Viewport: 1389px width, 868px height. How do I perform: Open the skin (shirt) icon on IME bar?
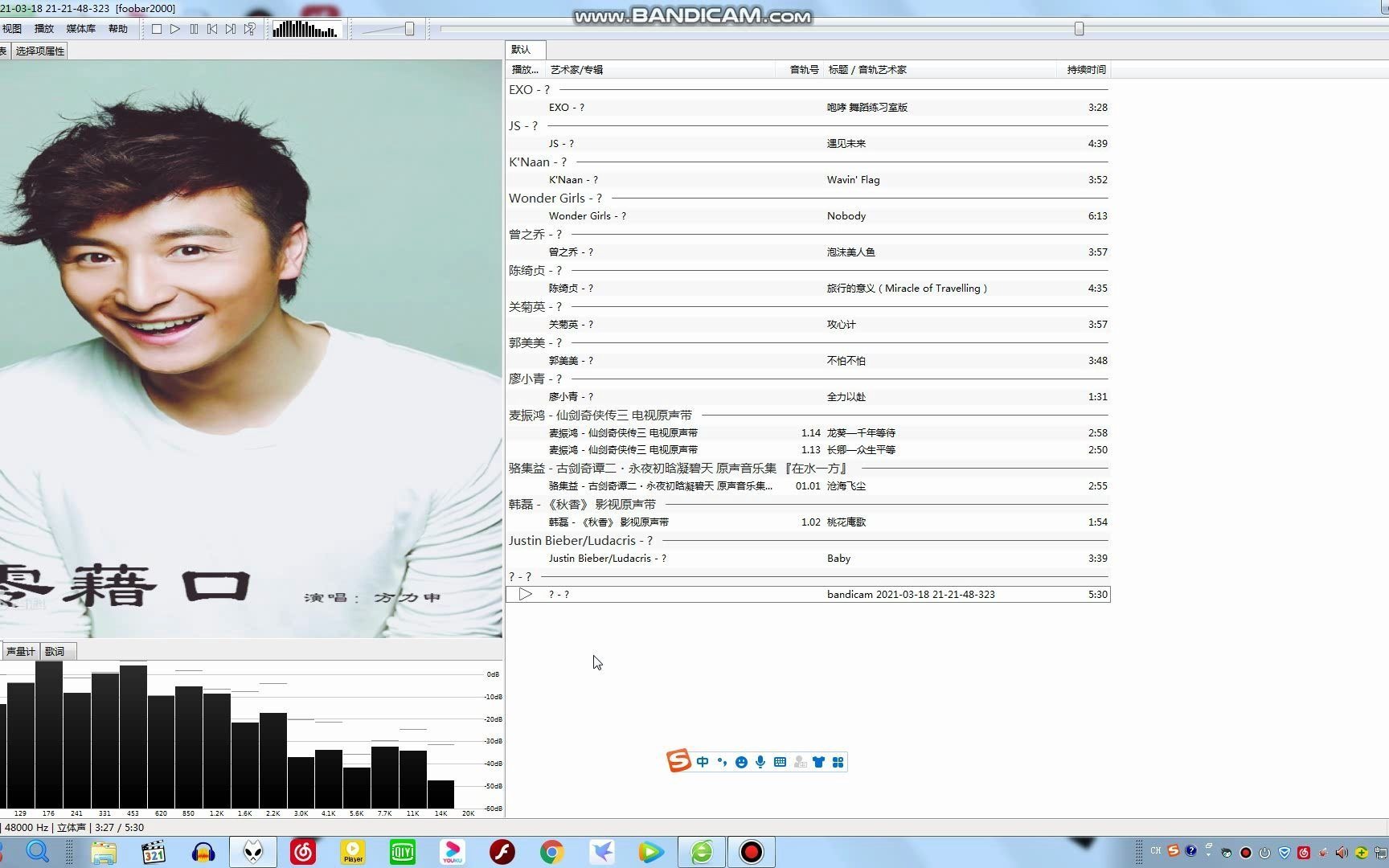tap(818, 762)
